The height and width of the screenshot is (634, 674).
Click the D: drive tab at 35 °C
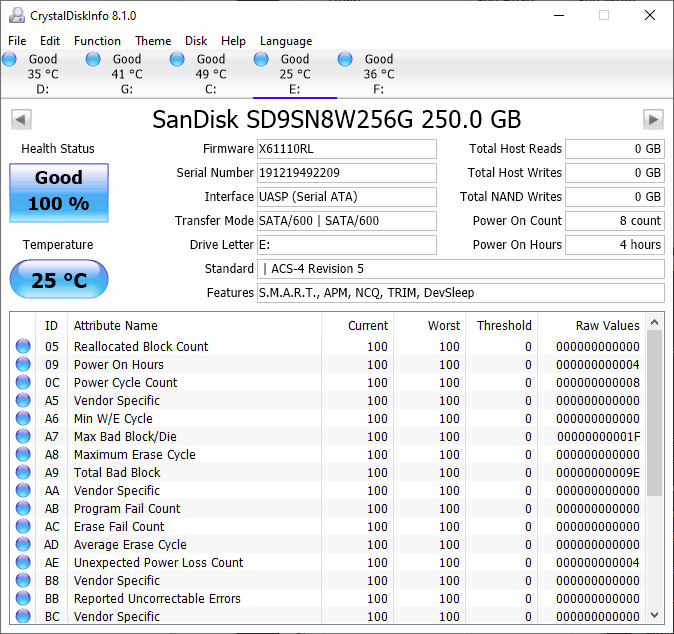point(43,74)
